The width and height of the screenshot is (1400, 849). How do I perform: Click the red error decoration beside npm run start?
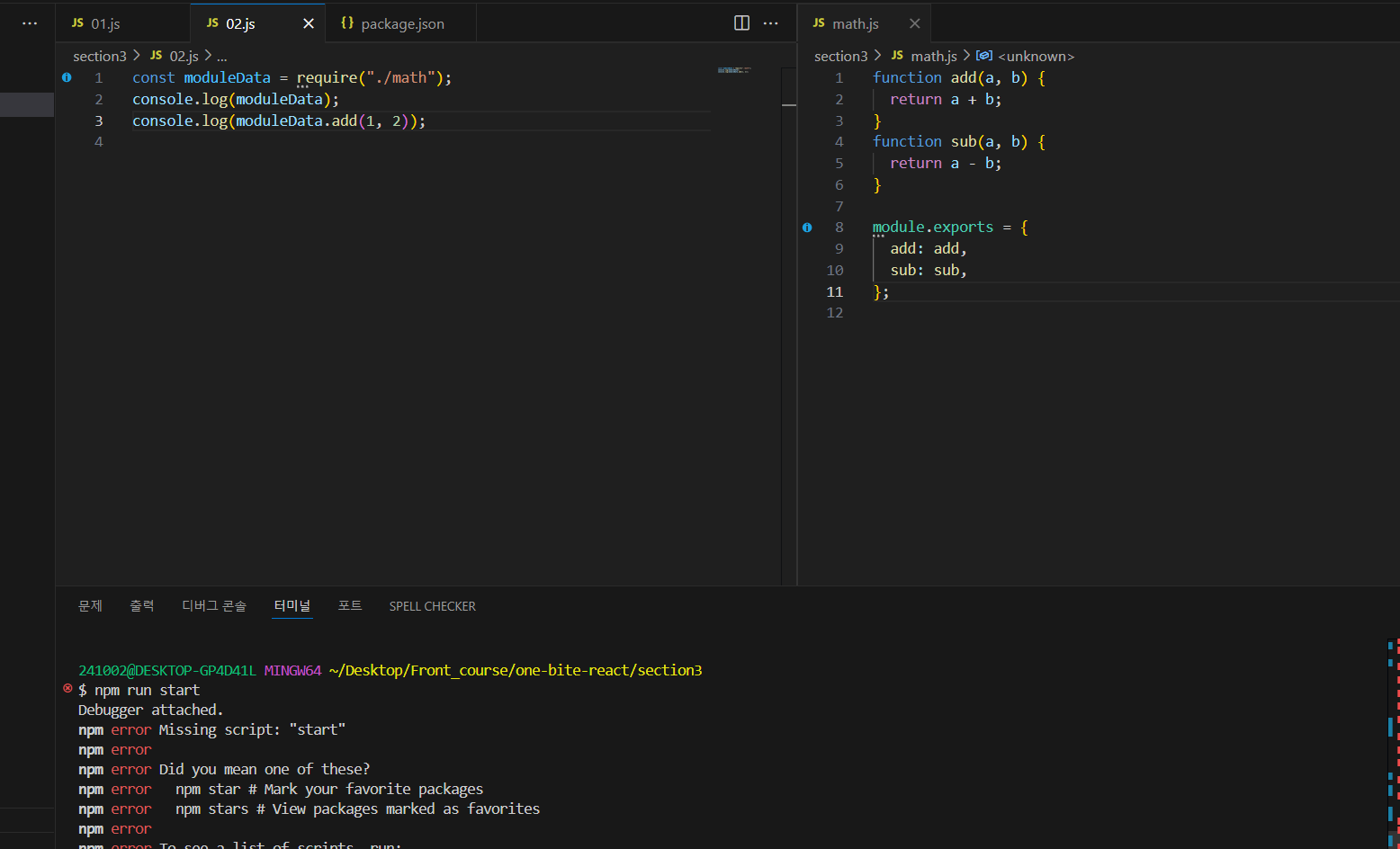(67, 689)
